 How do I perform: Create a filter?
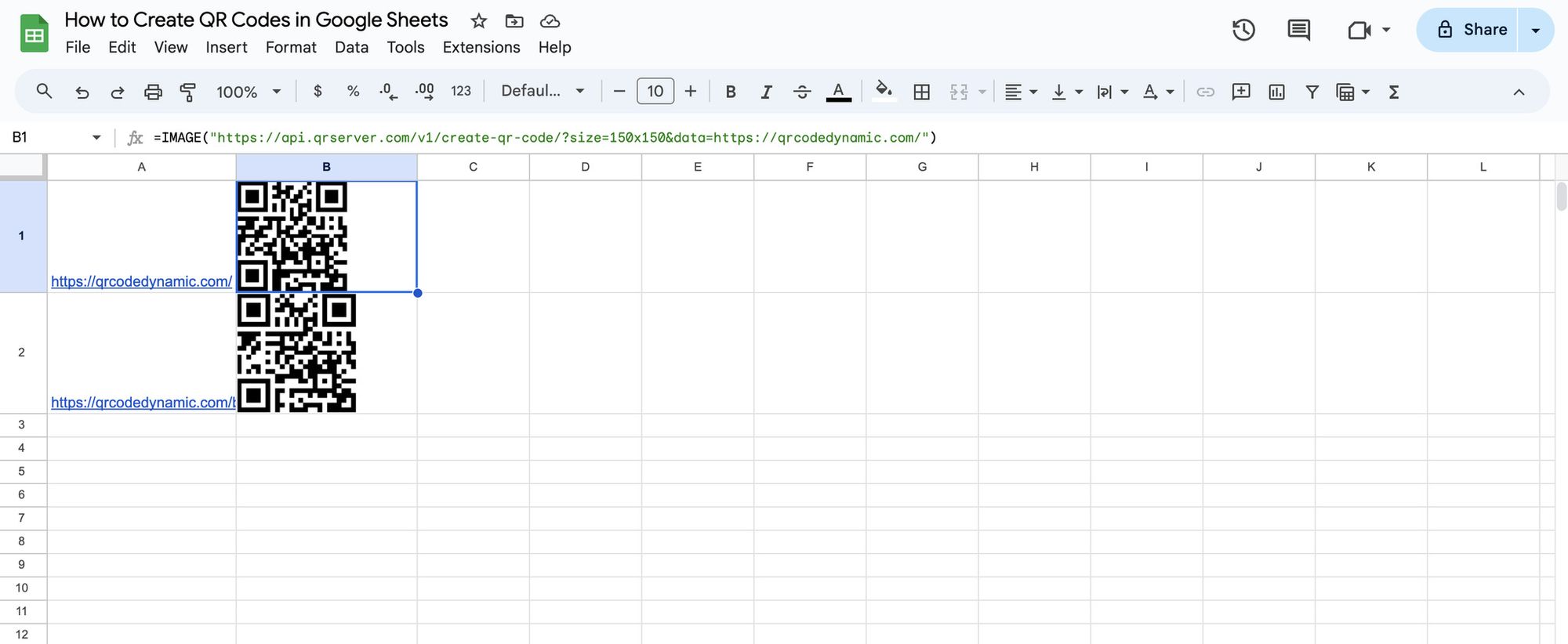pyautogui.click(x=1312, y=92)
